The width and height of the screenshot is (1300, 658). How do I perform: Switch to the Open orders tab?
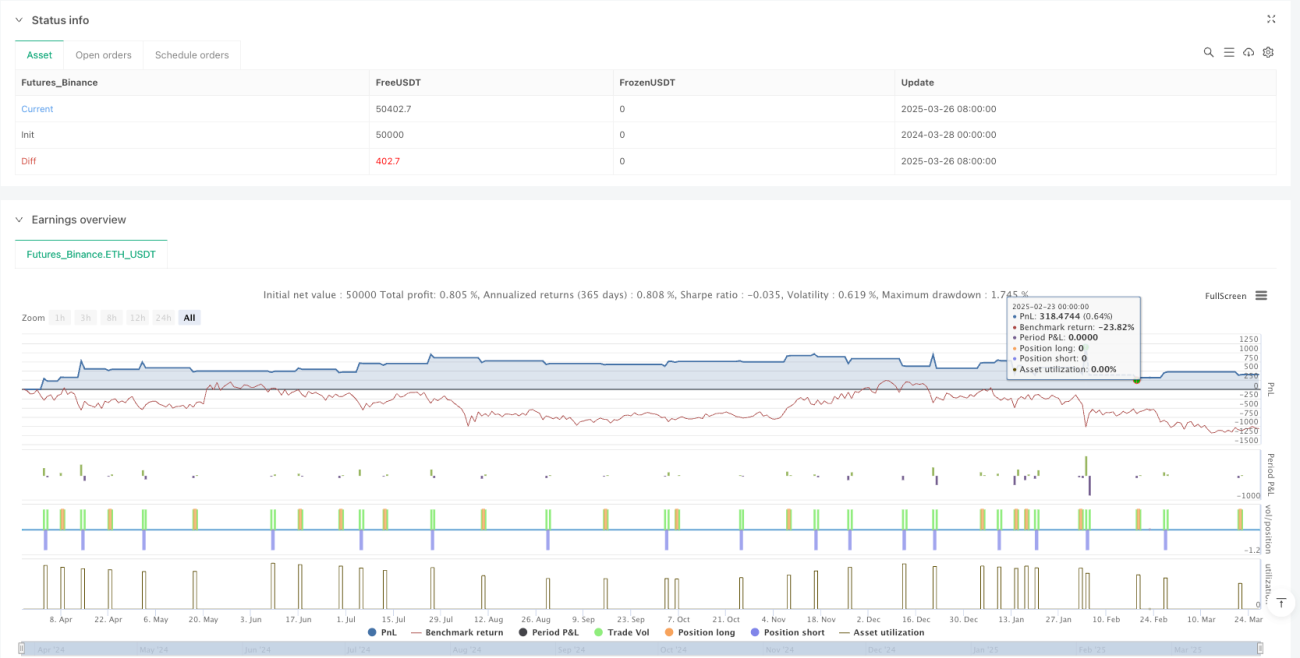(104, 55)
